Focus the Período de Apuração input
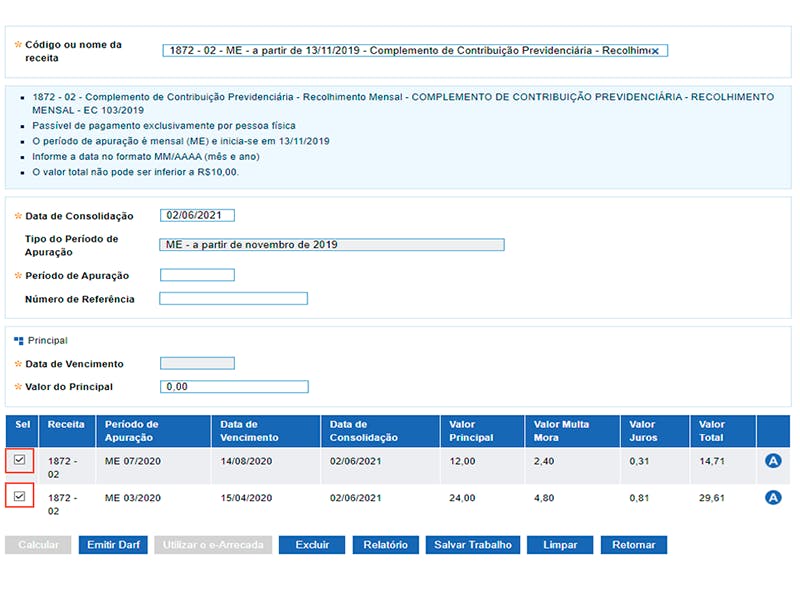This screenshot has height=590, width=800. click(x=197, y=275)
